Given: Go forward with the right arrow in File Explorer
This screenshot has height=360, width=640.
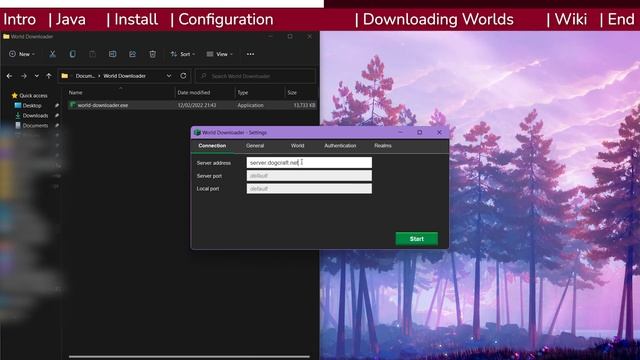Looking at the screenshot, I should point(24,76).
